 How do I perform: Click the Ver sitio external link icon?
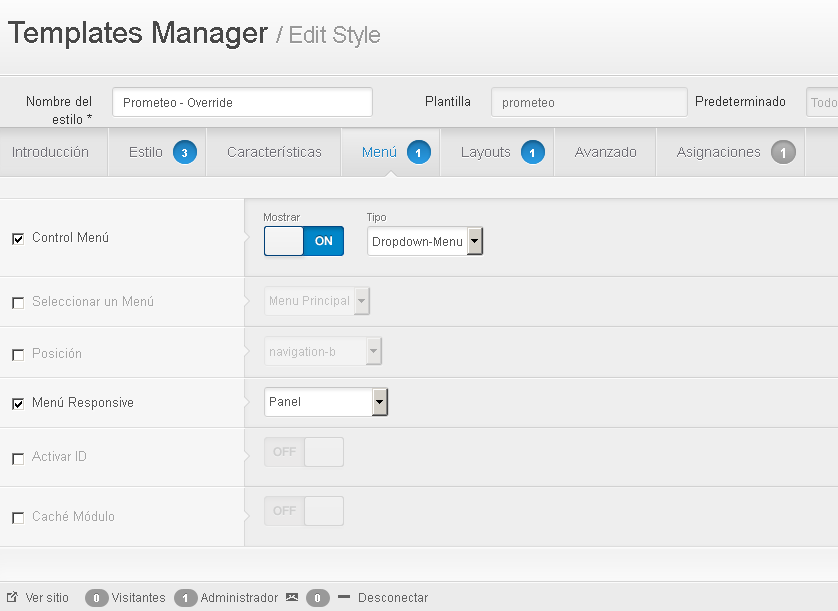12,597
